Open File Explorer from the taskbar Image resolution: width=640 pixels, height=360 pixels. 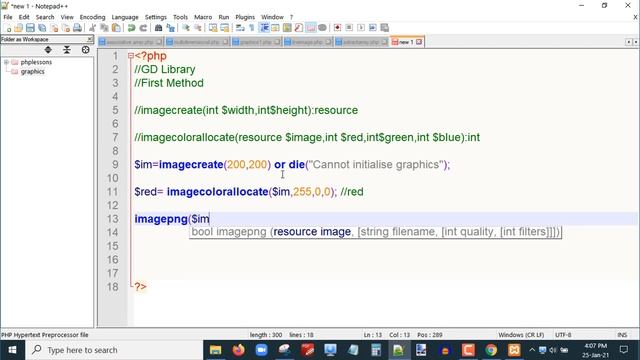pos(216,350)
